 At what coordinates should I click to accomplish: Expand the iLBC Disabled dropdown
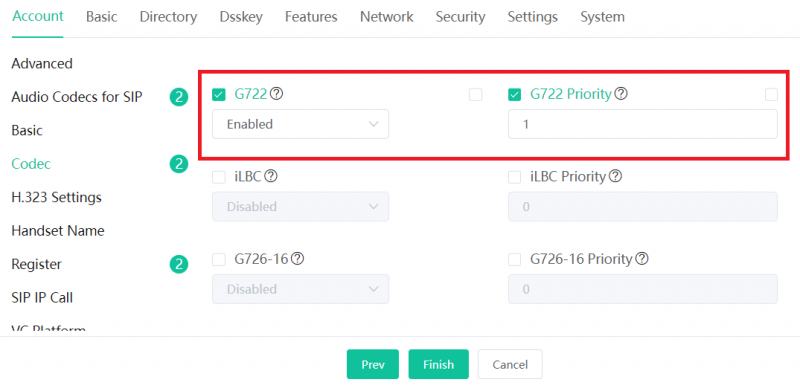[x=301, y=206]
